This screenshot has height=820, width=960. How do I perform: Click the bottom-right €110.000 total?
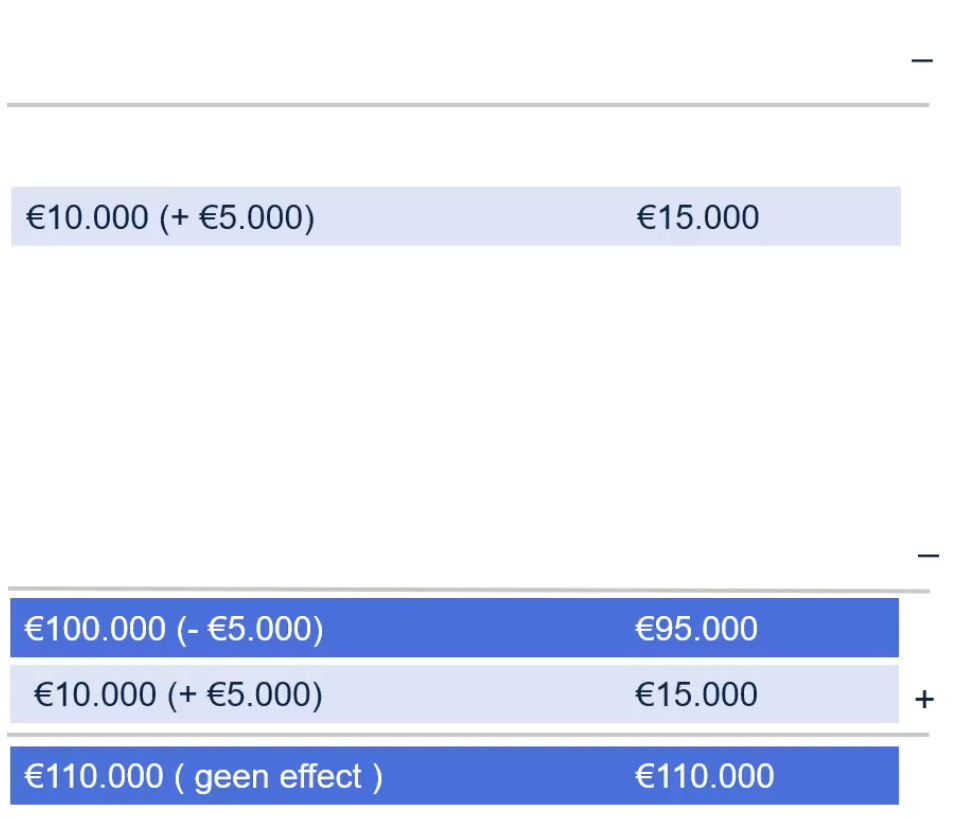pyautogui.click(x=704, y=776)
